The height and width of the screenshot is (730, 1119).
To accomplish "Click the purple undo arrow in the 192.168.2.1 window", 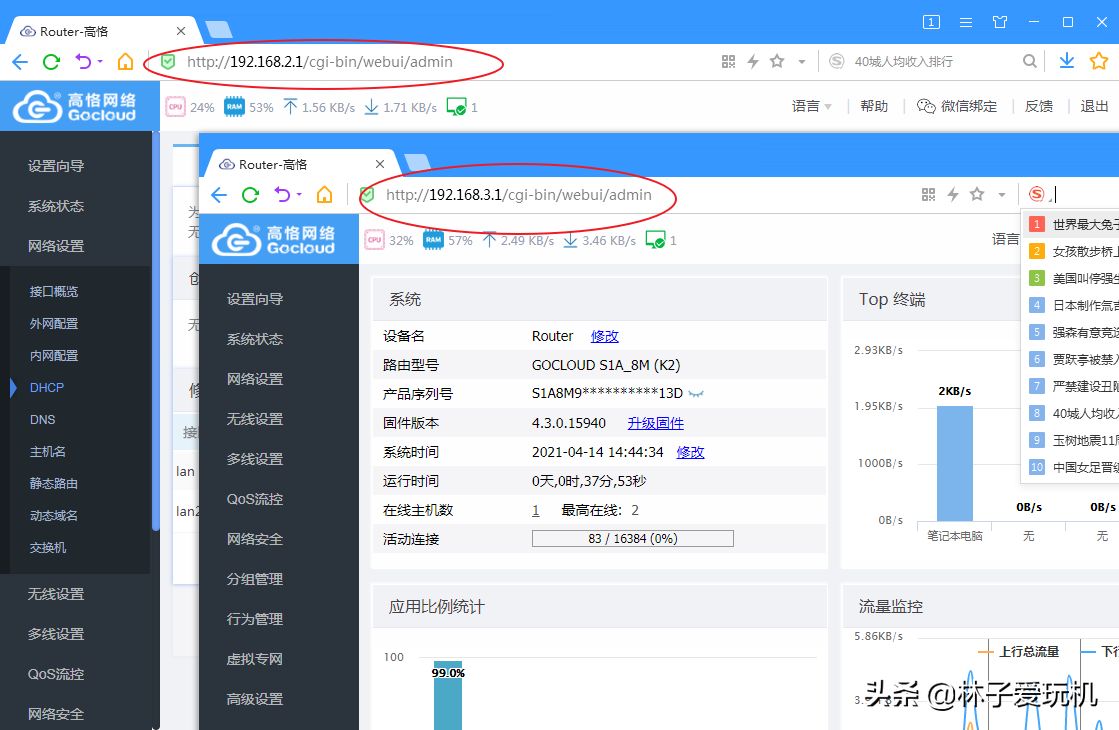I will click(83, 62).
